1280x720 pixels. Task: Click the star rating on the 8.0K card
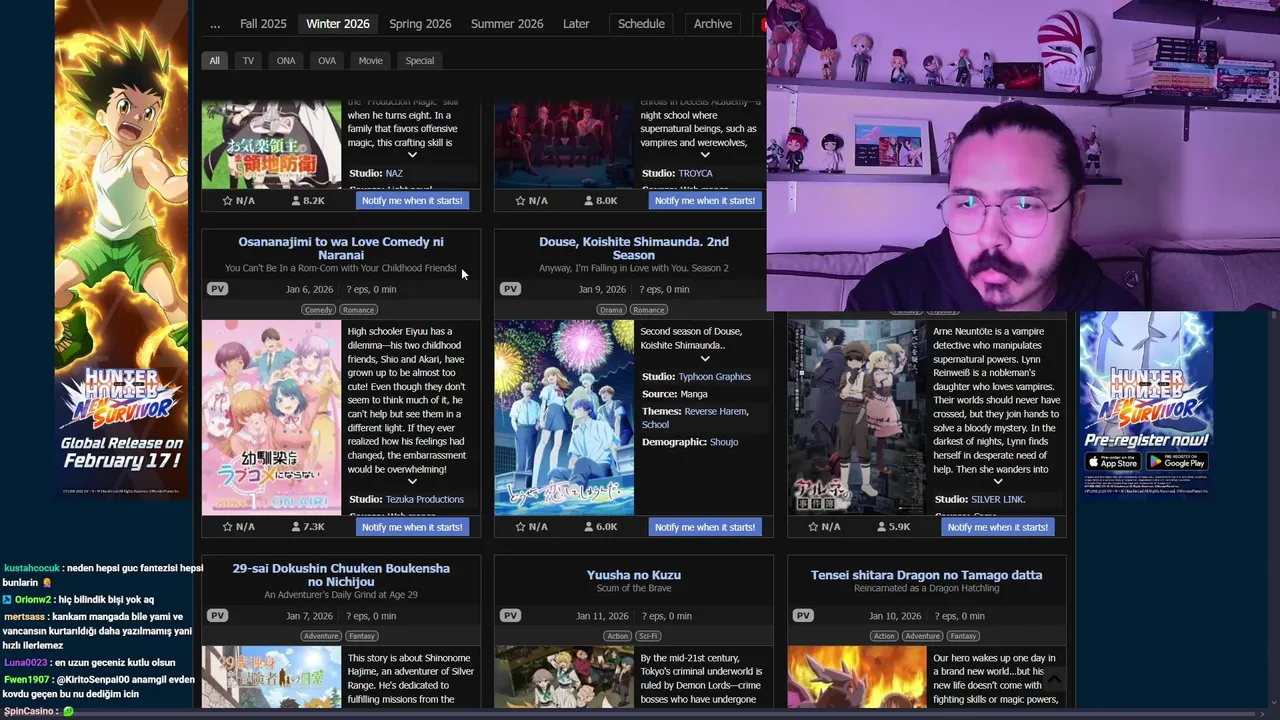531,201
